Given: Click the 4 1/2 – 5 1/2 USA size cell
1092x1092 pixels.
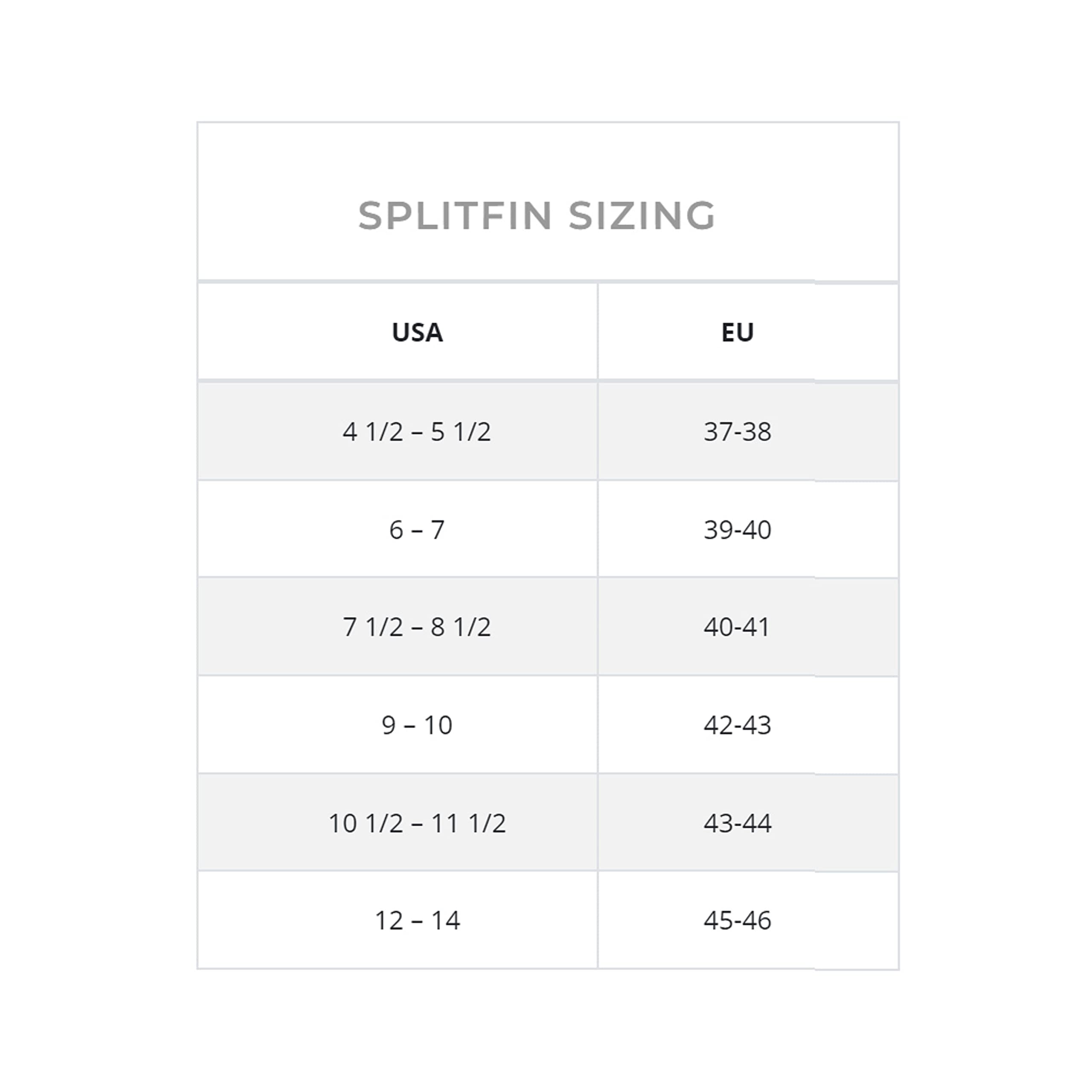Looking at the screenshot, I should coord(398,431).
